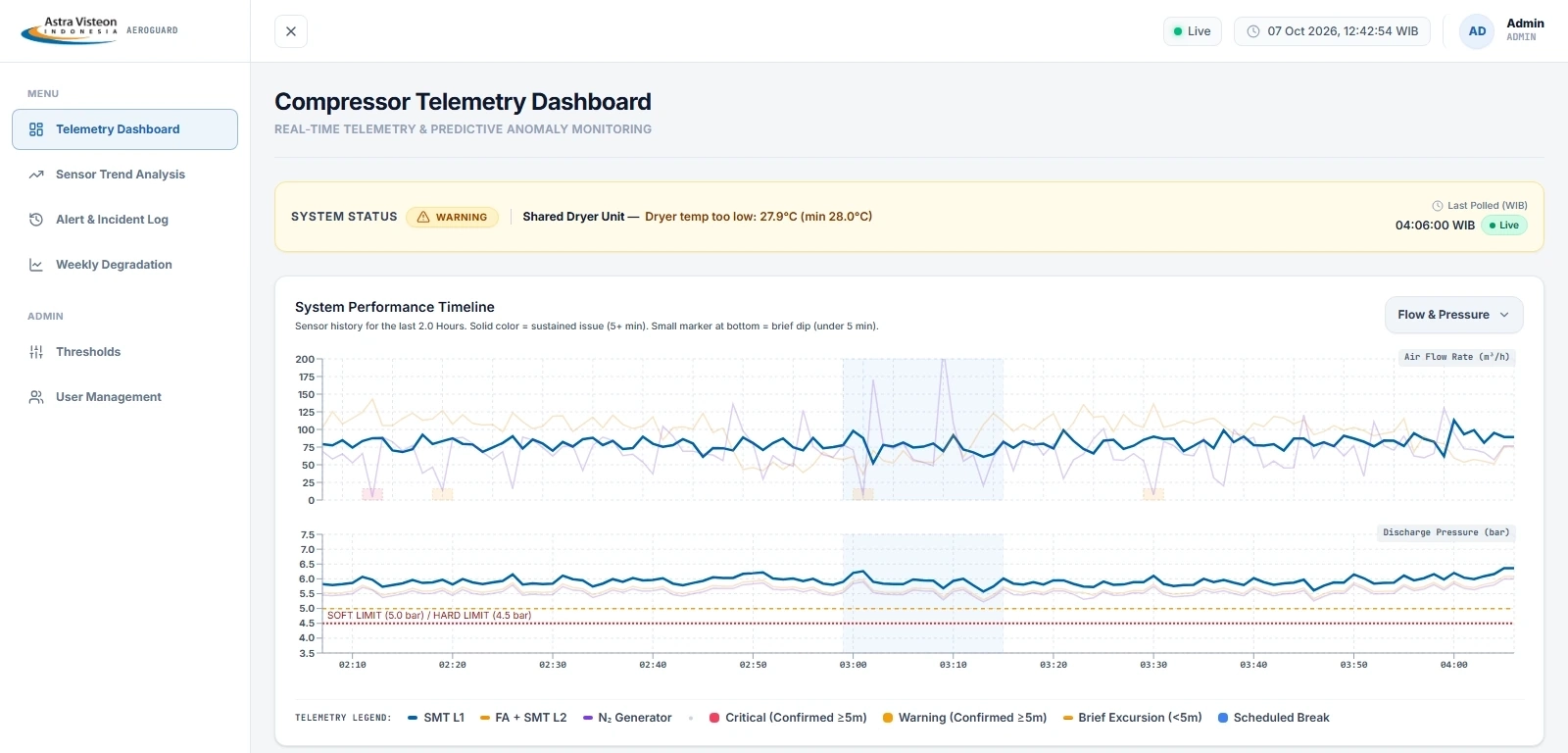Image resolution: width=1568 pixels, height=753 pixels.
Task: Click the red Critical legend swatch
Action: (x=714, y=718)
